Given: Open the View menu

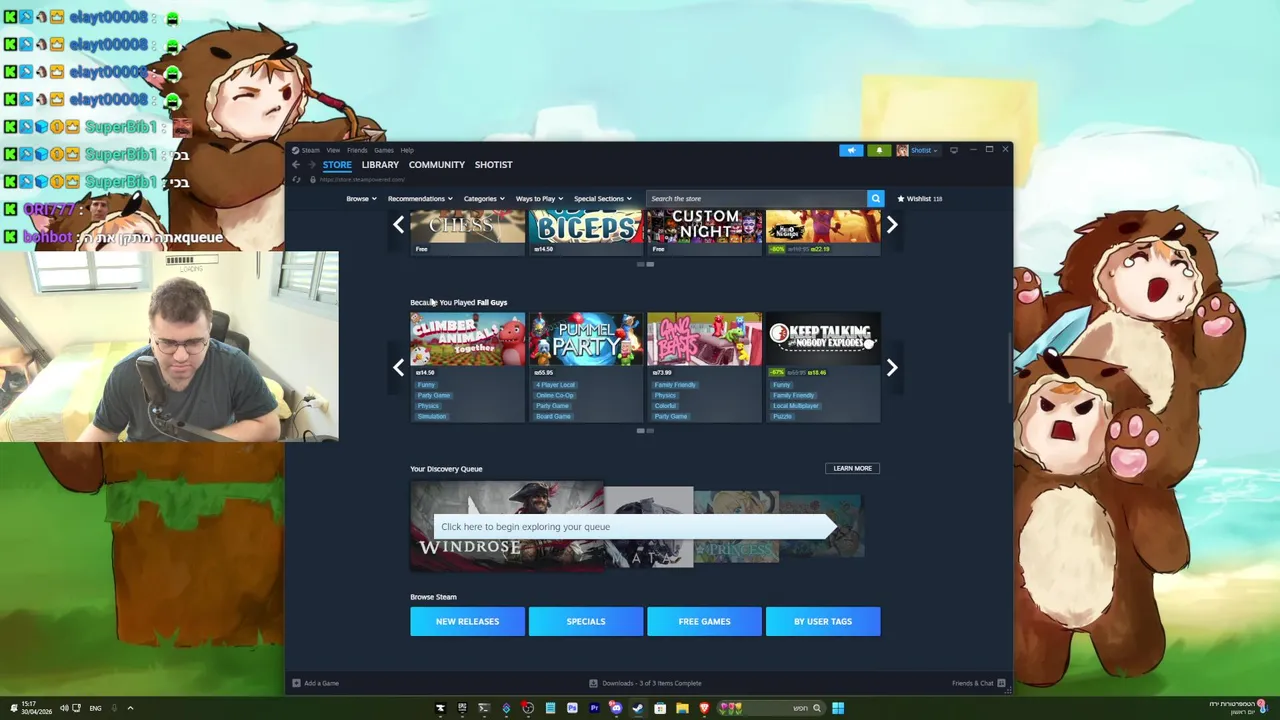Looking at the screenshot, I should (x=333, y=150).
